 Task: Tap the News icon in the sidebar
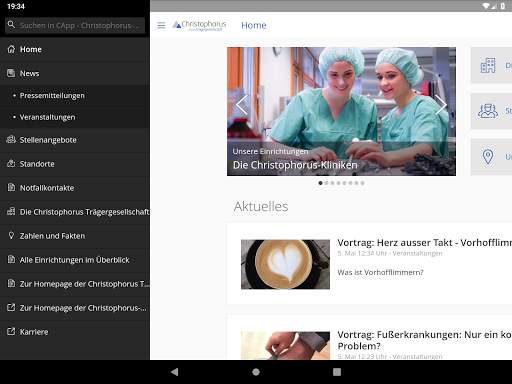coord(11,73)
